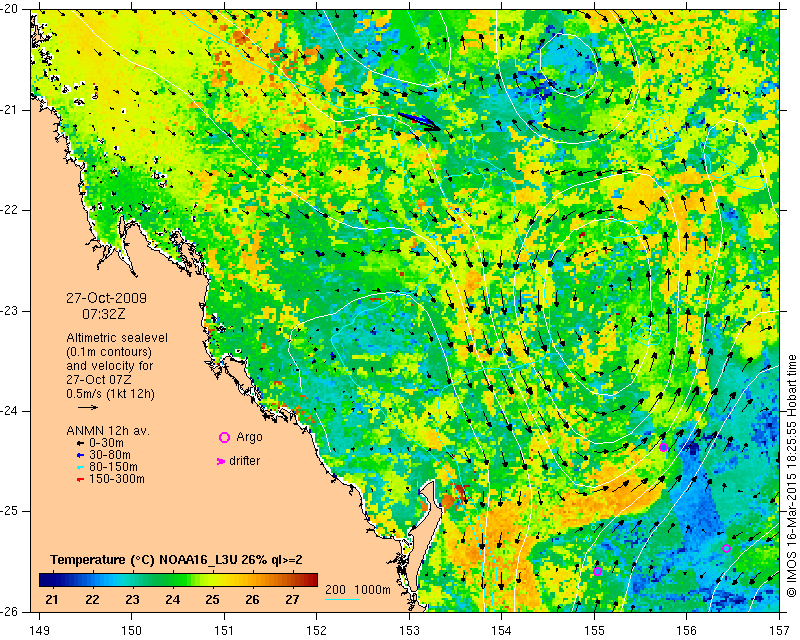Click the cyan 80-150m arrow legend symbol
The image size is (800, 640).
pyautogui.click(x=80, y=467)
